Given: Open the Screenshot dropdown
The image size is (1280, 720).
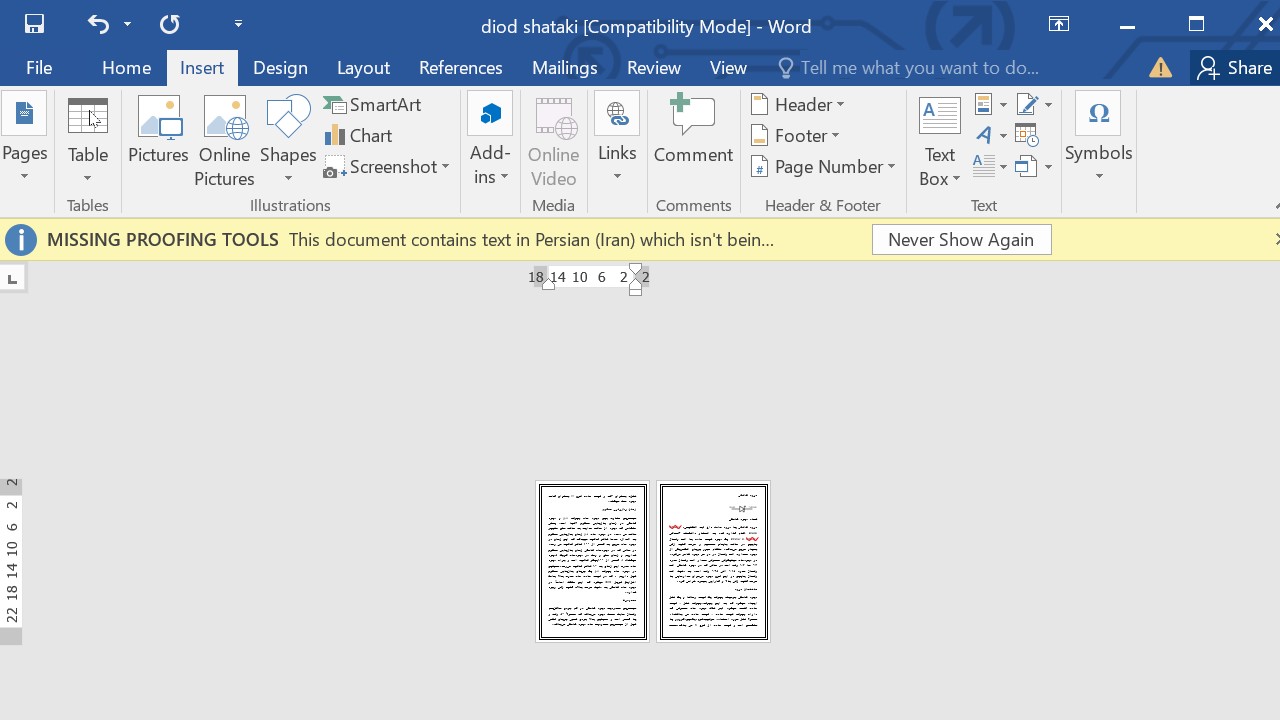Looking at the screenshot, I should 386,167.
